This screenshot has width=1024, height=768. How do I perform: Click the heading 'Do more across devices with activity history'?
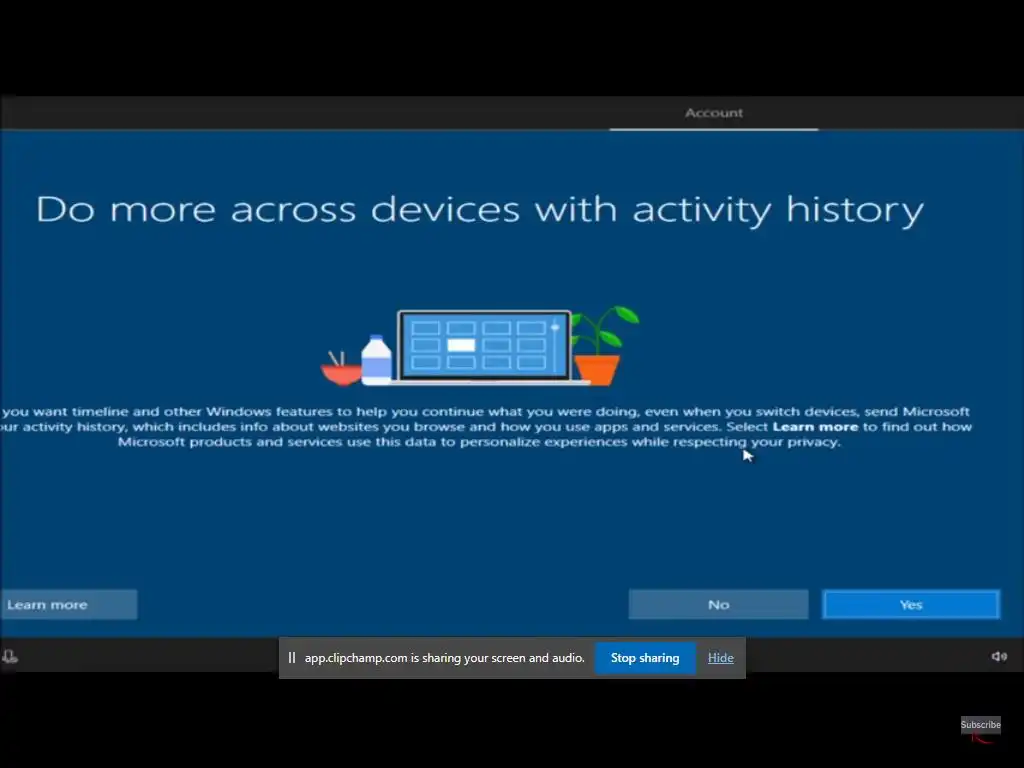(x=480, y=210)
